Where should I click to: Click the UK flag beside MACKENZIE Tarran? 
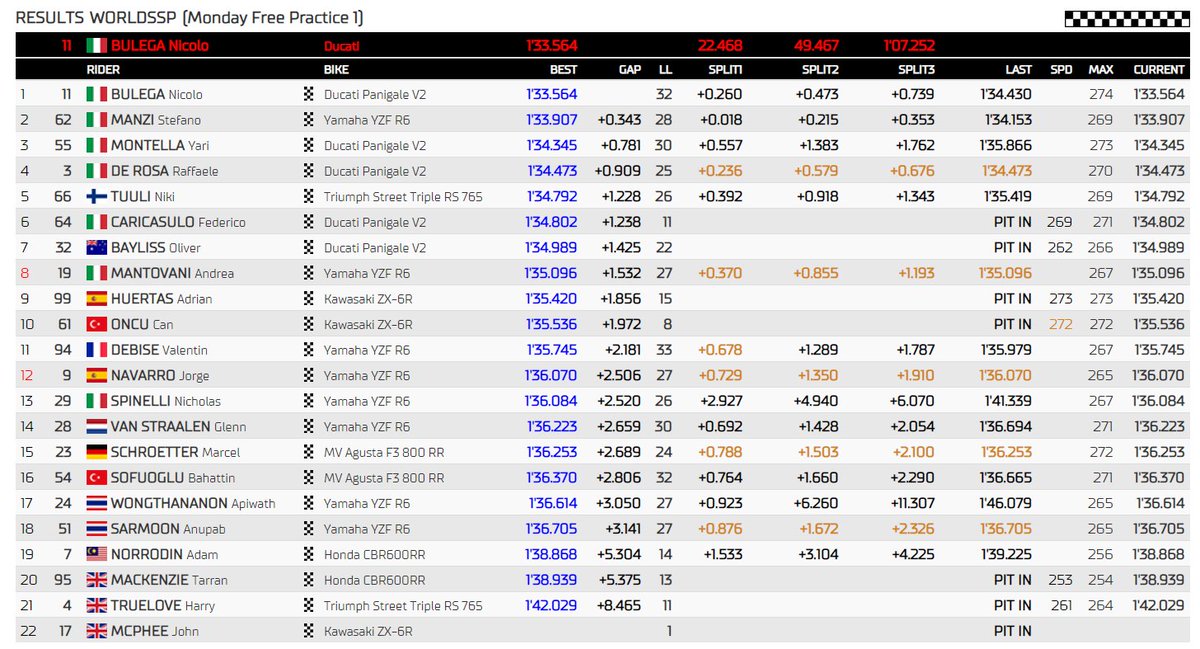pos(96,580)
